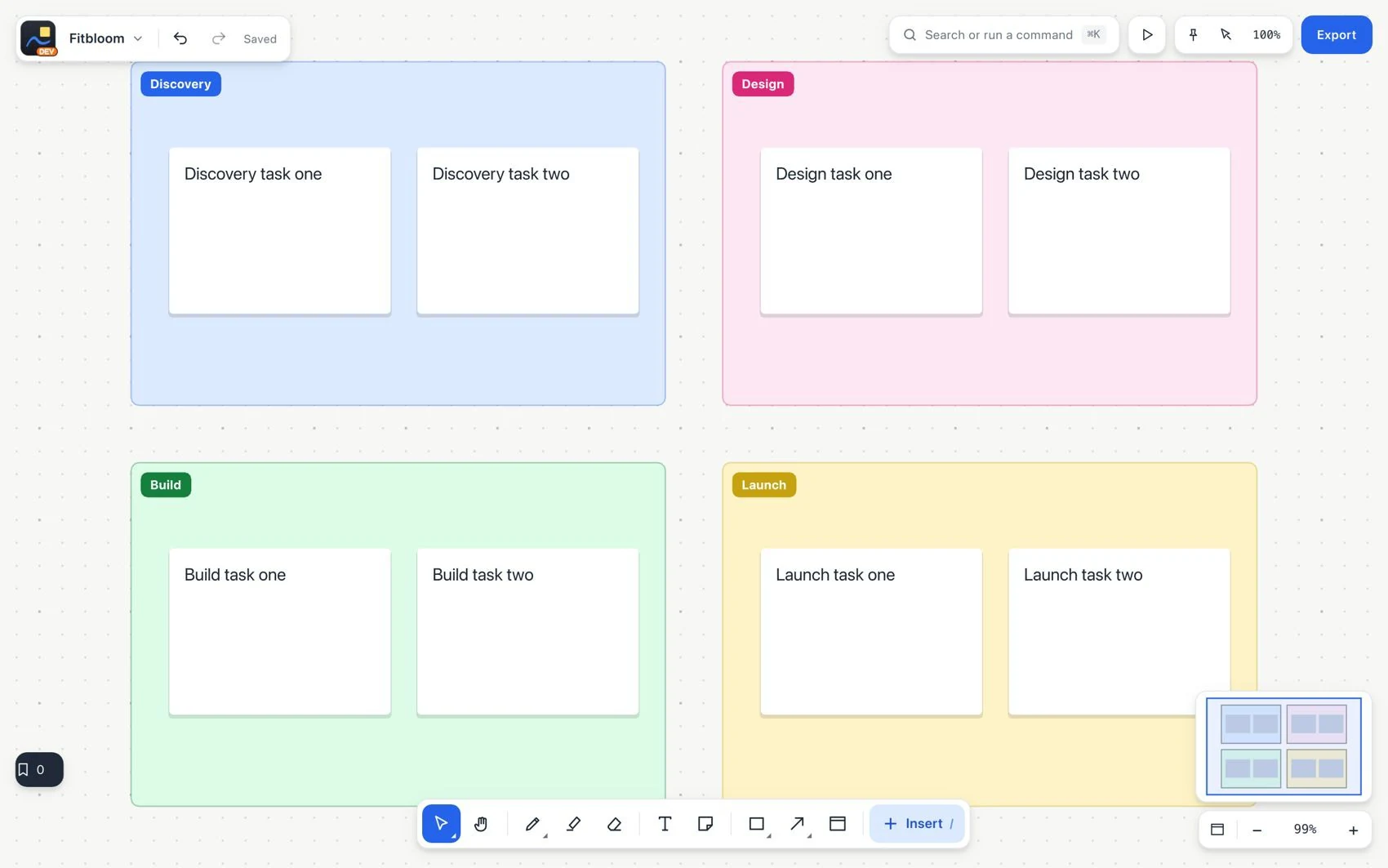Click the minimap thumbnail preview

1283,746
